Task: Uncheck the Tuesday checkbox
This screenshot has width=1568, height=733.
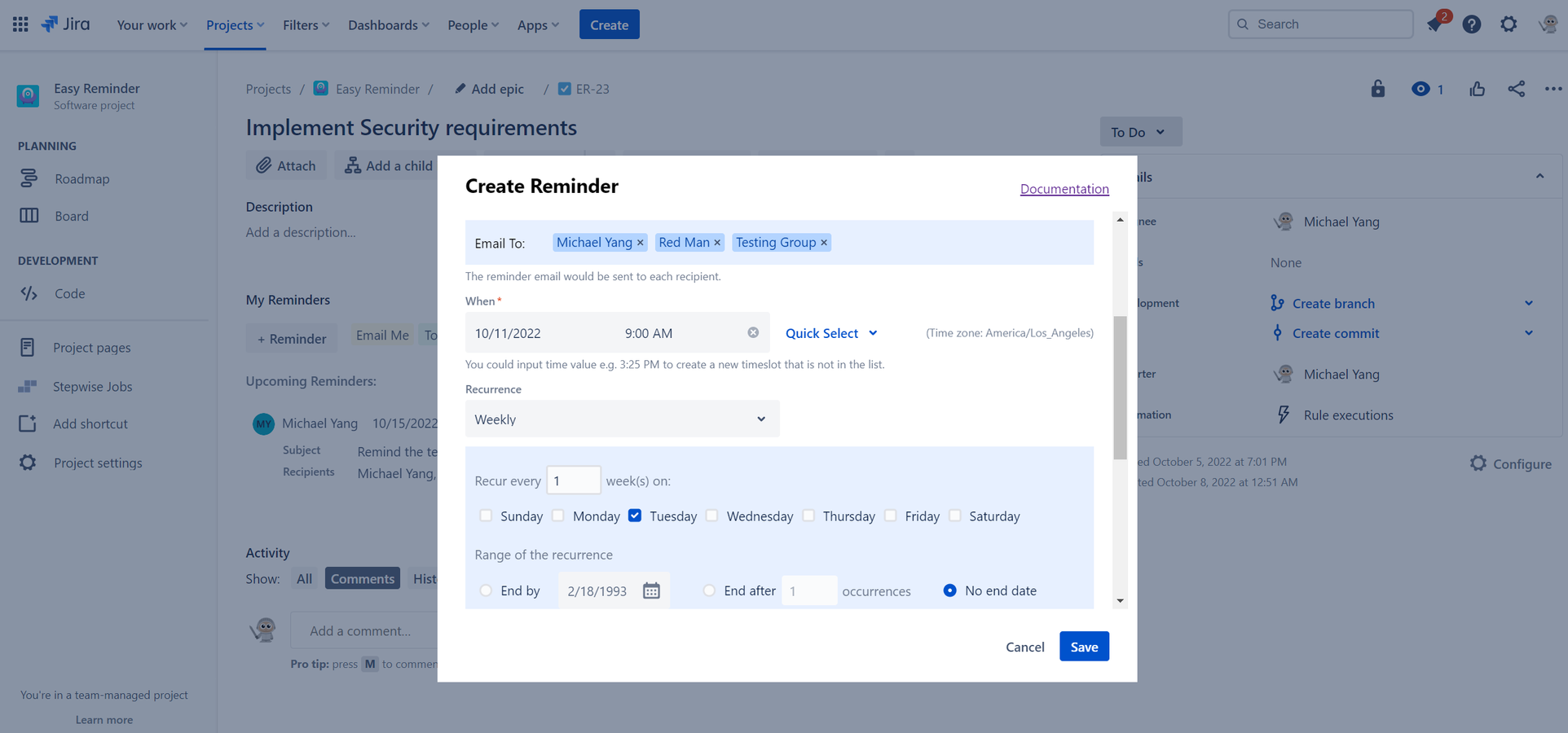Action: pyautogui.click(x=635, y=516)
